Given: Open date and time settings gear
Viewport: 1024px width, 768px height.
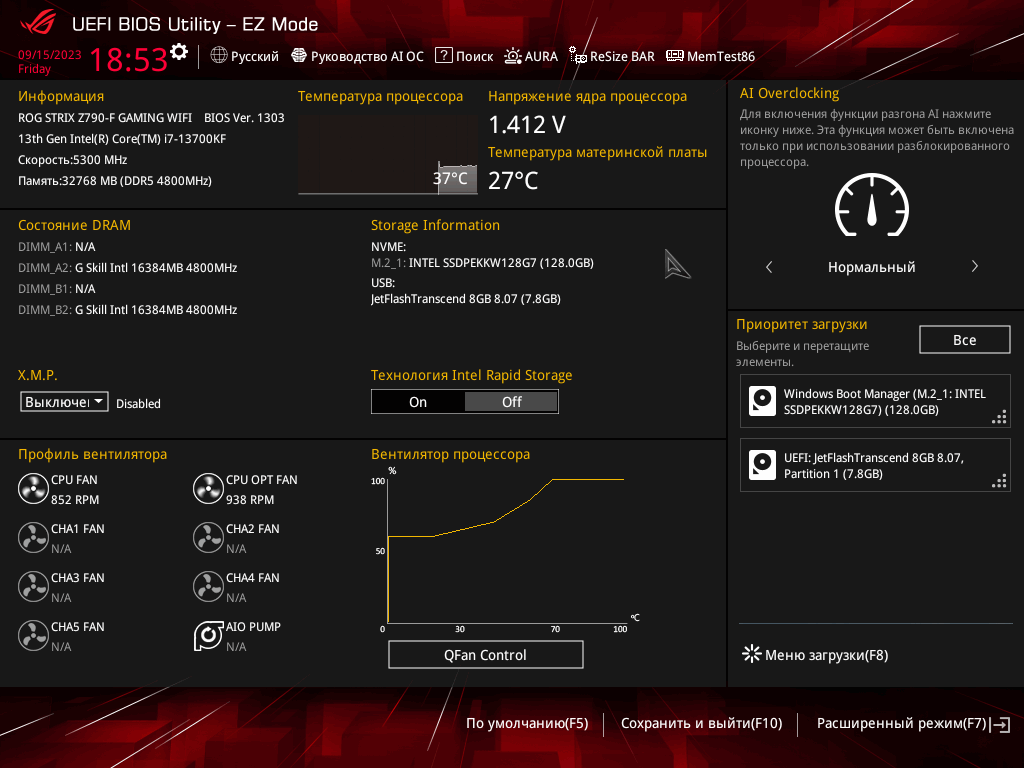Looking at the screenshot, I should click(179, 52).
